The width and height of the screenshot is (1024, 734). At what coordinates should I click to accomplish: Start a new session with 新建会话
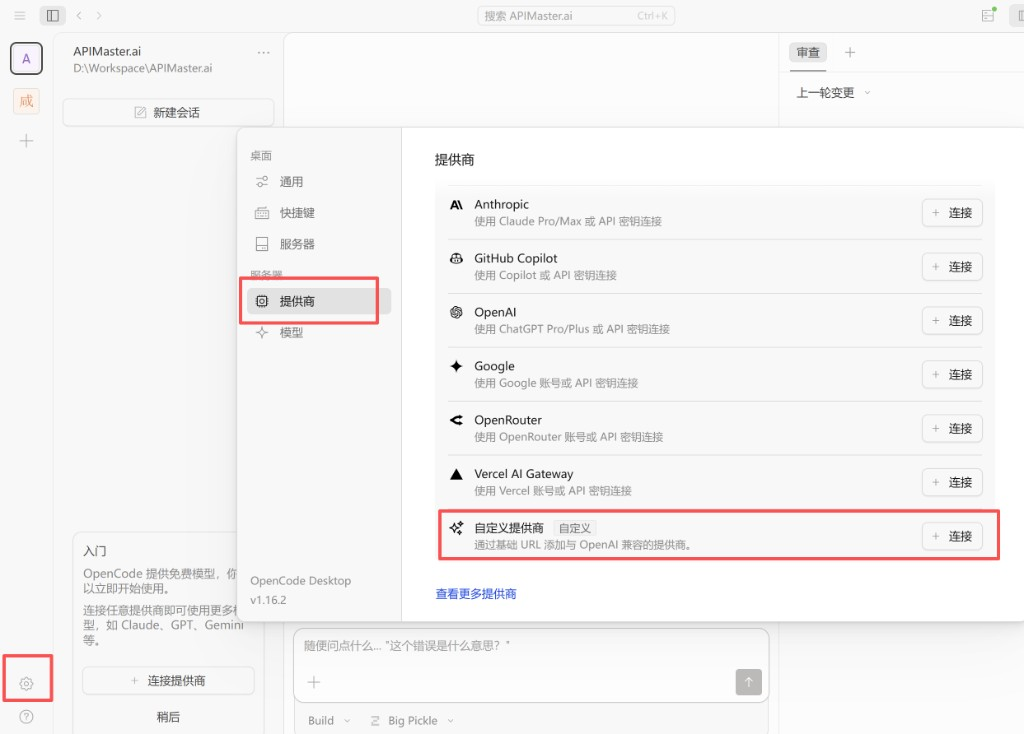pos(168,112)
